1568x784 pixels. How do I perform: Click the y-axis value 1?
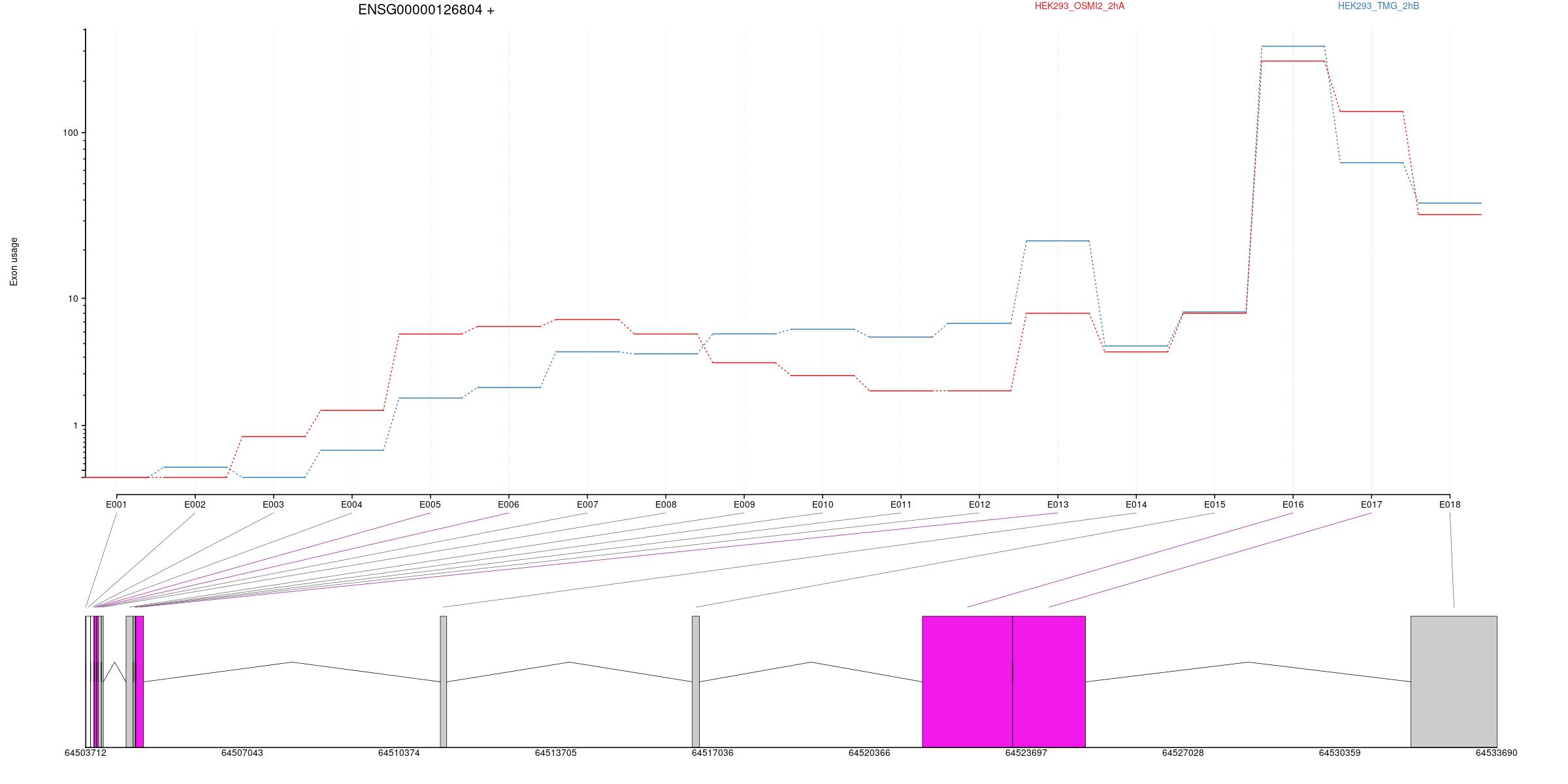click(75, 425)
